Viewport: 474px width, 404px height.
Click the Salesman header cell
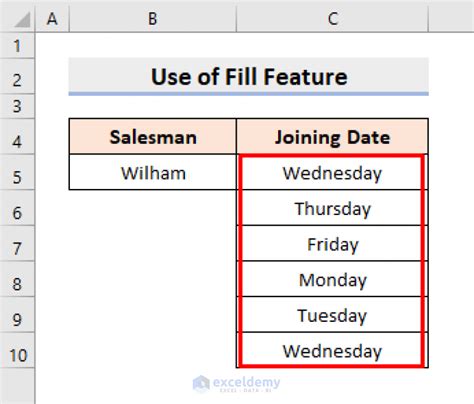tap(153, 137)
